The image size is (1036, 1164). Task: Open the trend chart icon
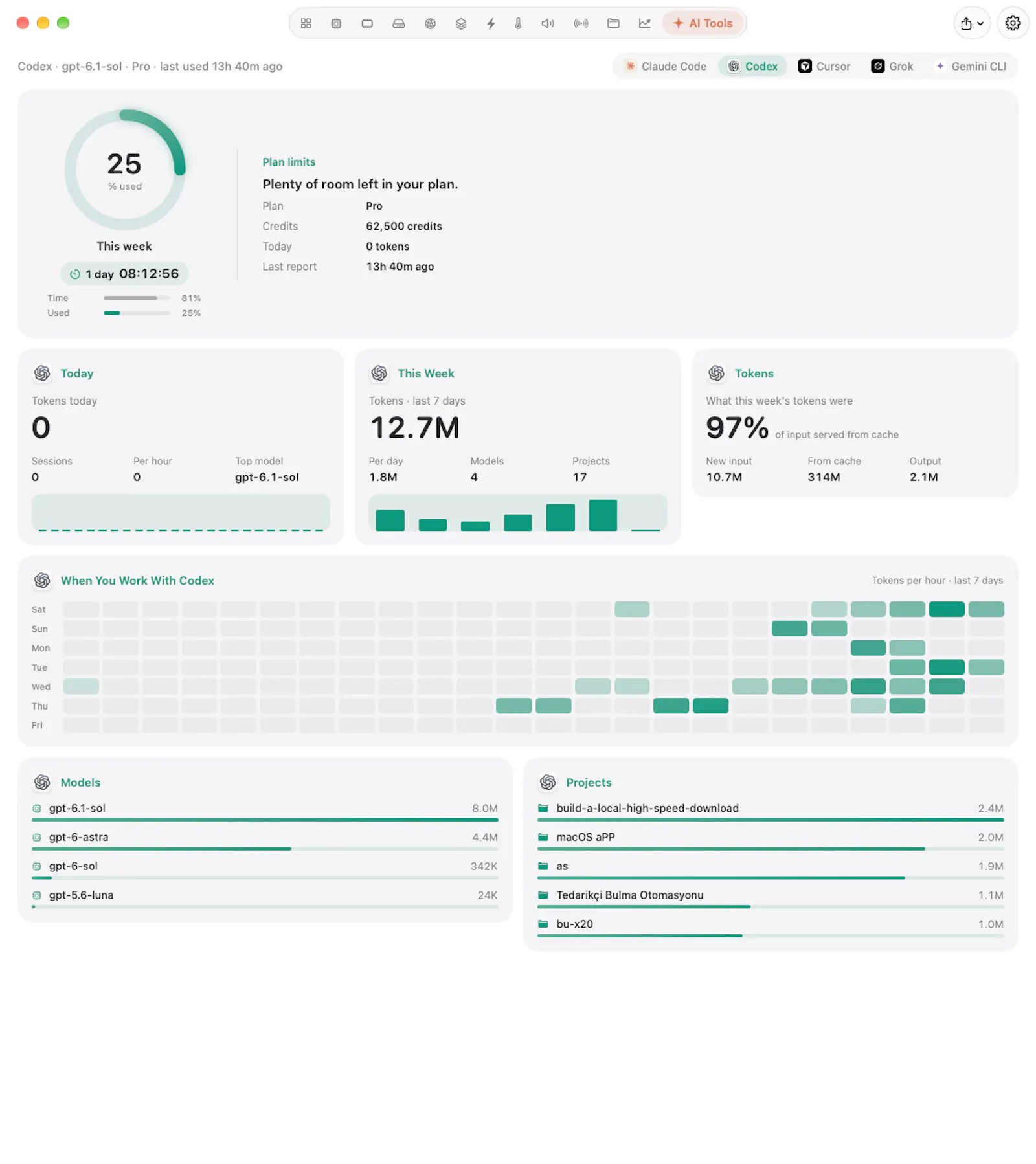coord(644,23)
